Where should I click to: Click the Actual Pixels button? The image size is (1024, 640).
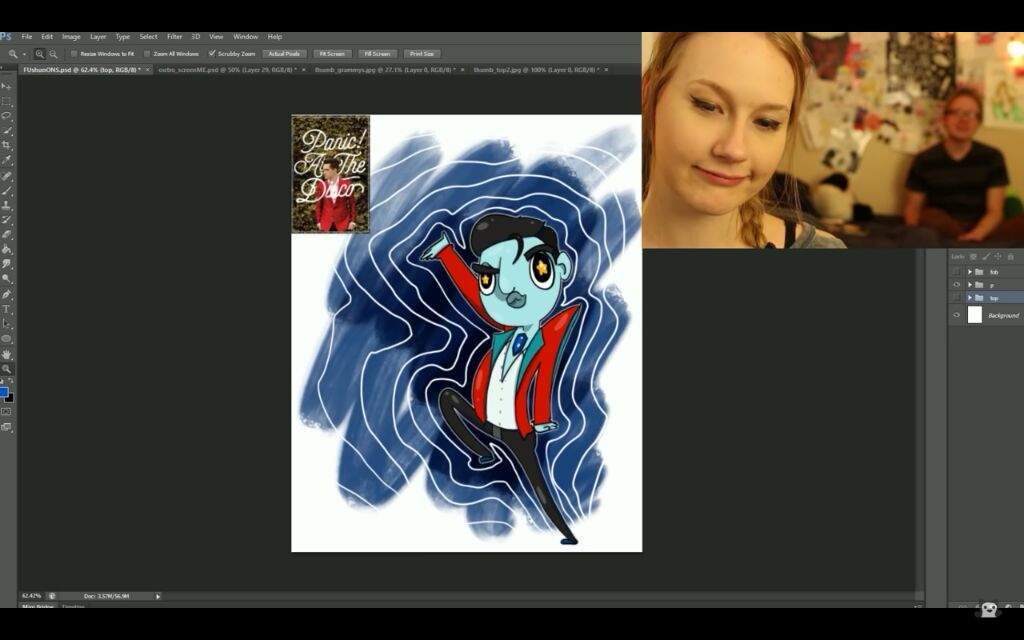pyautogui.click(x=284, y=54)
